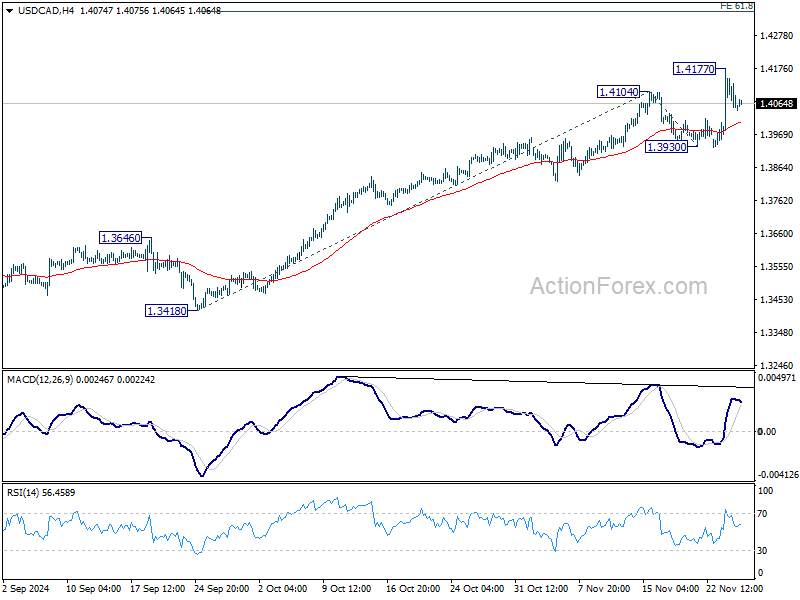Screen dimensions: 800x600
Task: Click the 9 Oct 12:00 time label
Action: click(347, 589)
